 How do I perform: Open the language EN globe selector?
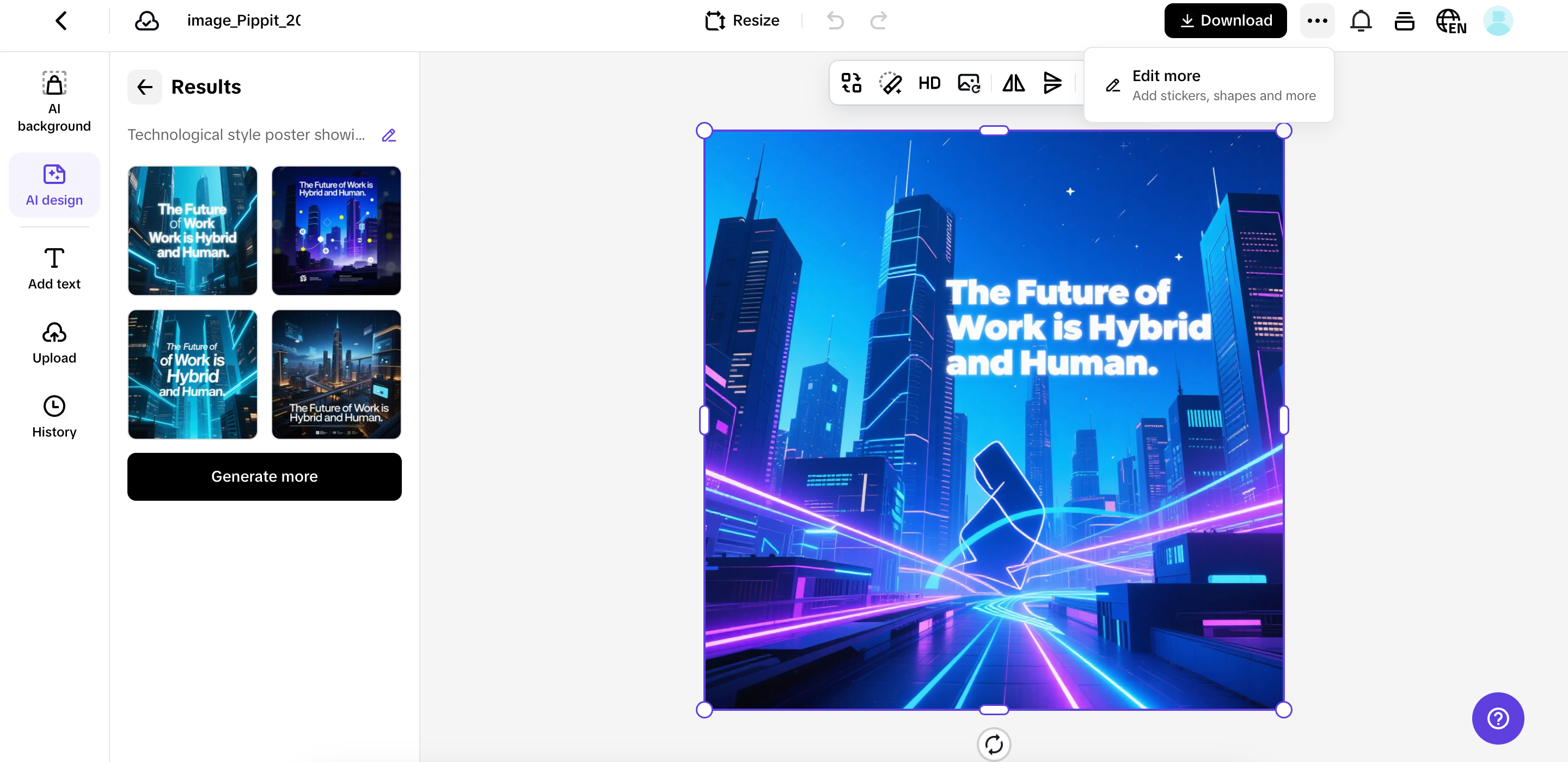(1450, 21)
